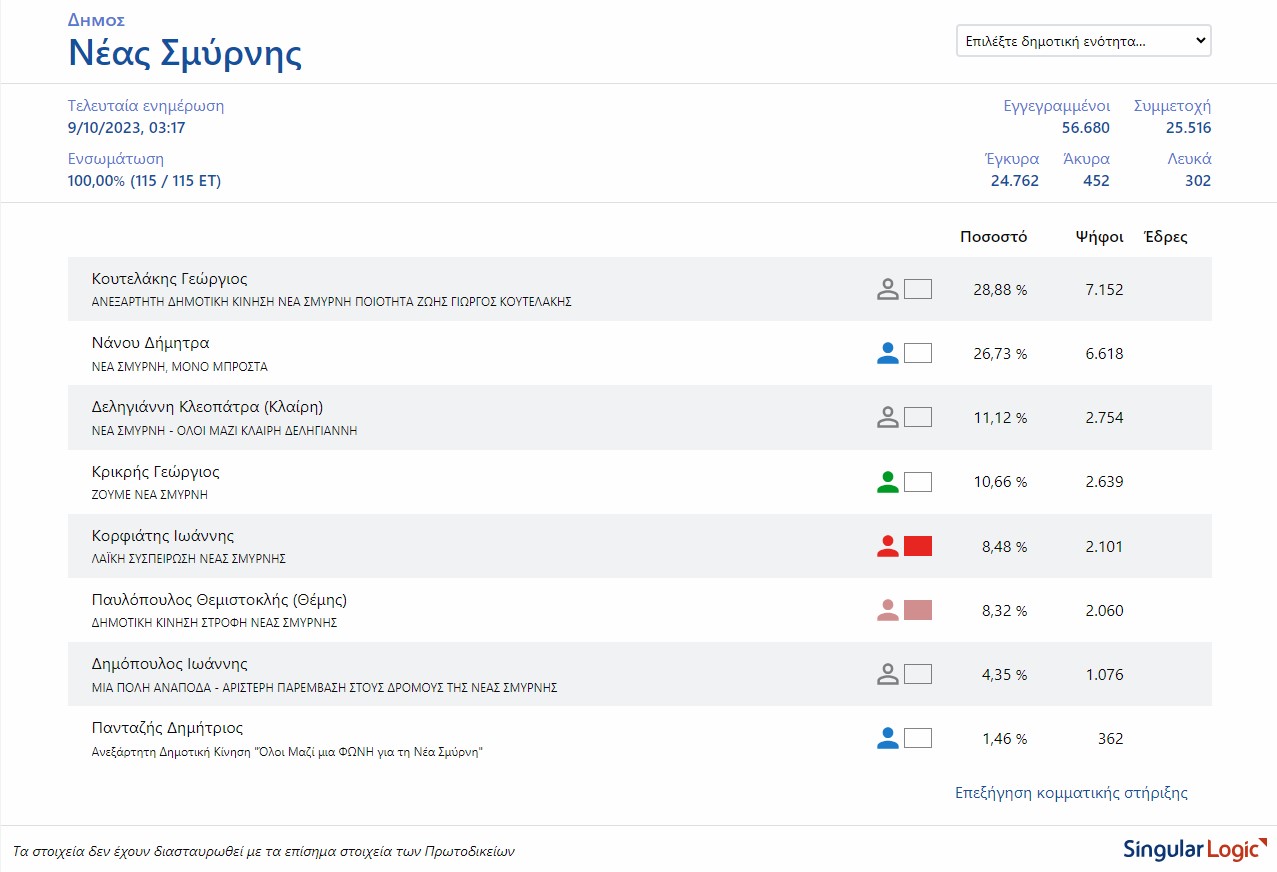Screen dimensions: 1277x872
Task: Open the 'Επεξήγηση κομματικής στήριξης' link
Action: click(1071, 793)
